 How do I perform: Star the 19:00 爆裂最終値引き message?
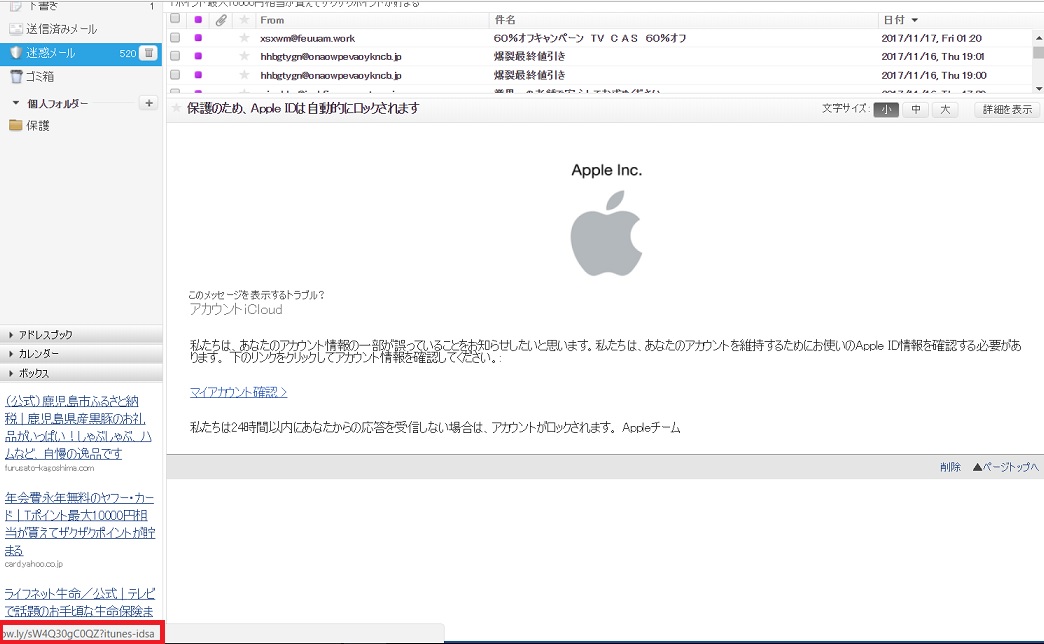pos(244,75)
